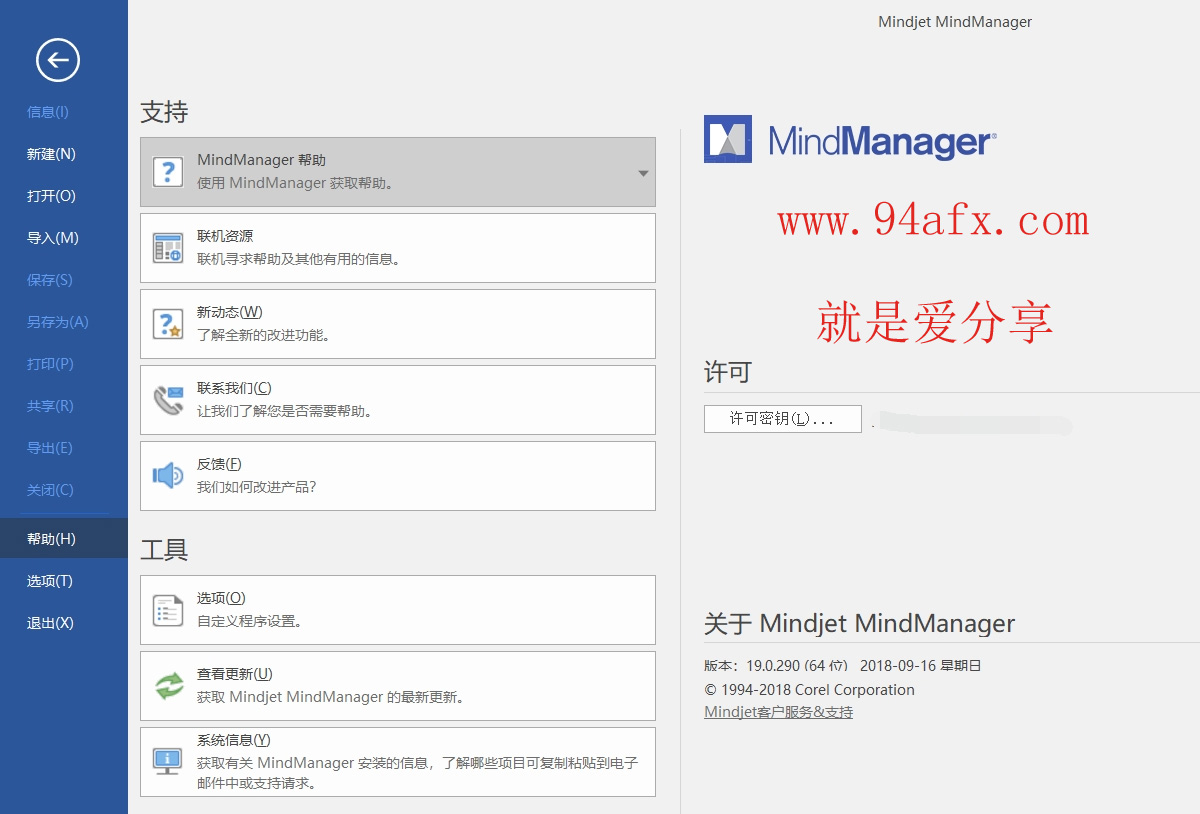Select 打印(P) menu item
Viewport: 1200px width, 814px height.
[50, 364]
